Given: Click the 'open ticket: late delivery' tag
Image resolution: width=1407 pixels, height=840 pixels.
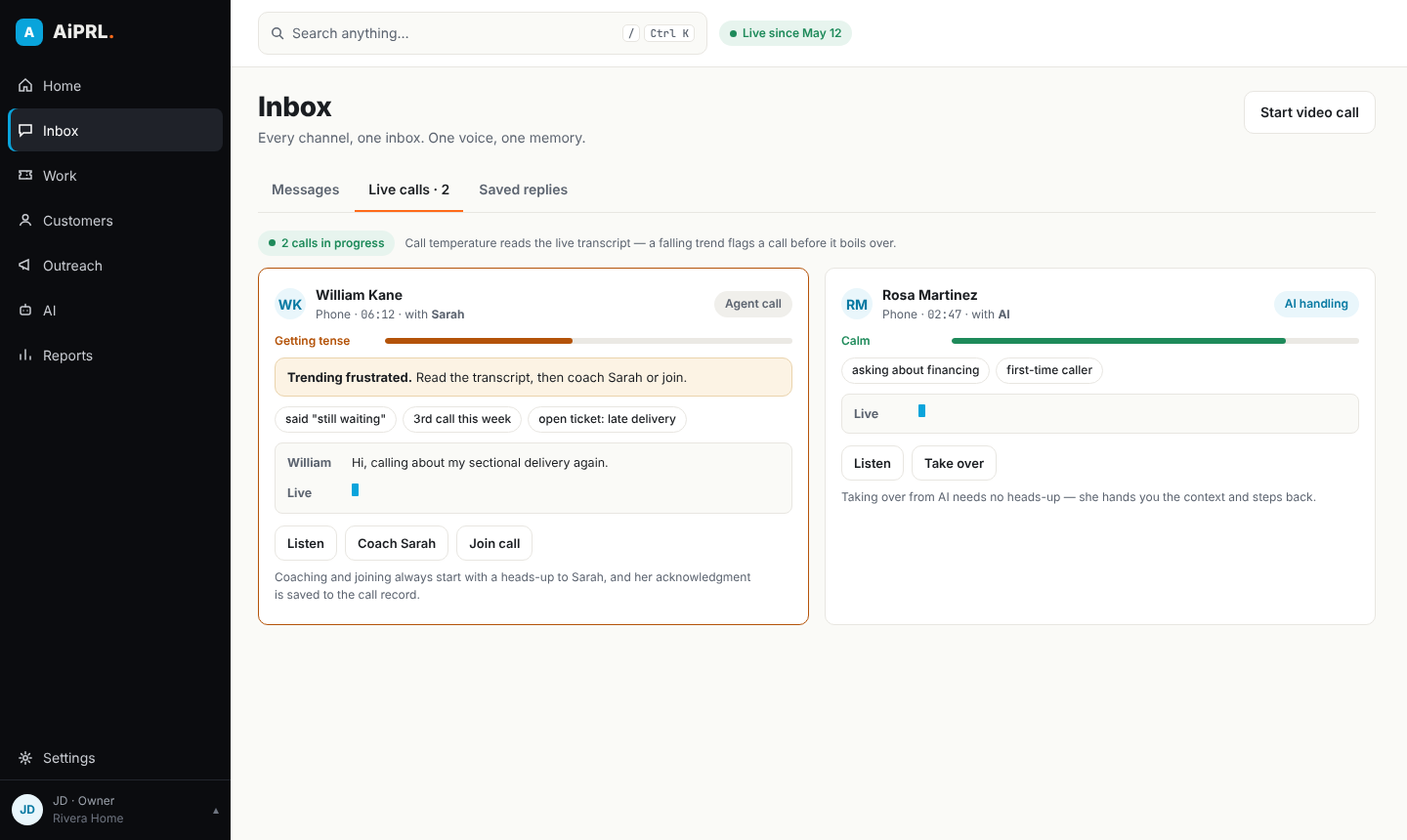Looking at the screenshot, I should click(607, 419).
